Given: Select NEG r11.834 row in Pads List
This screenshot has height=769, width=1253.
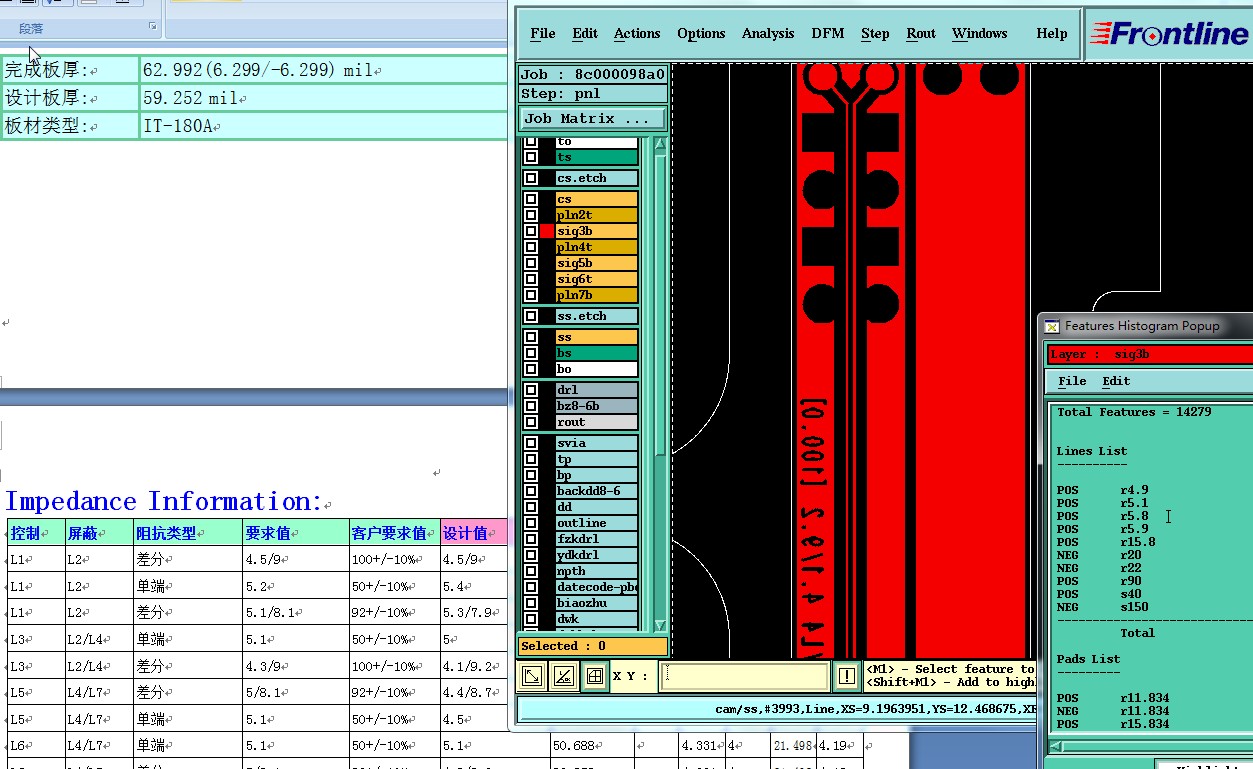Looking at the screenshot, I should 1113,711.
